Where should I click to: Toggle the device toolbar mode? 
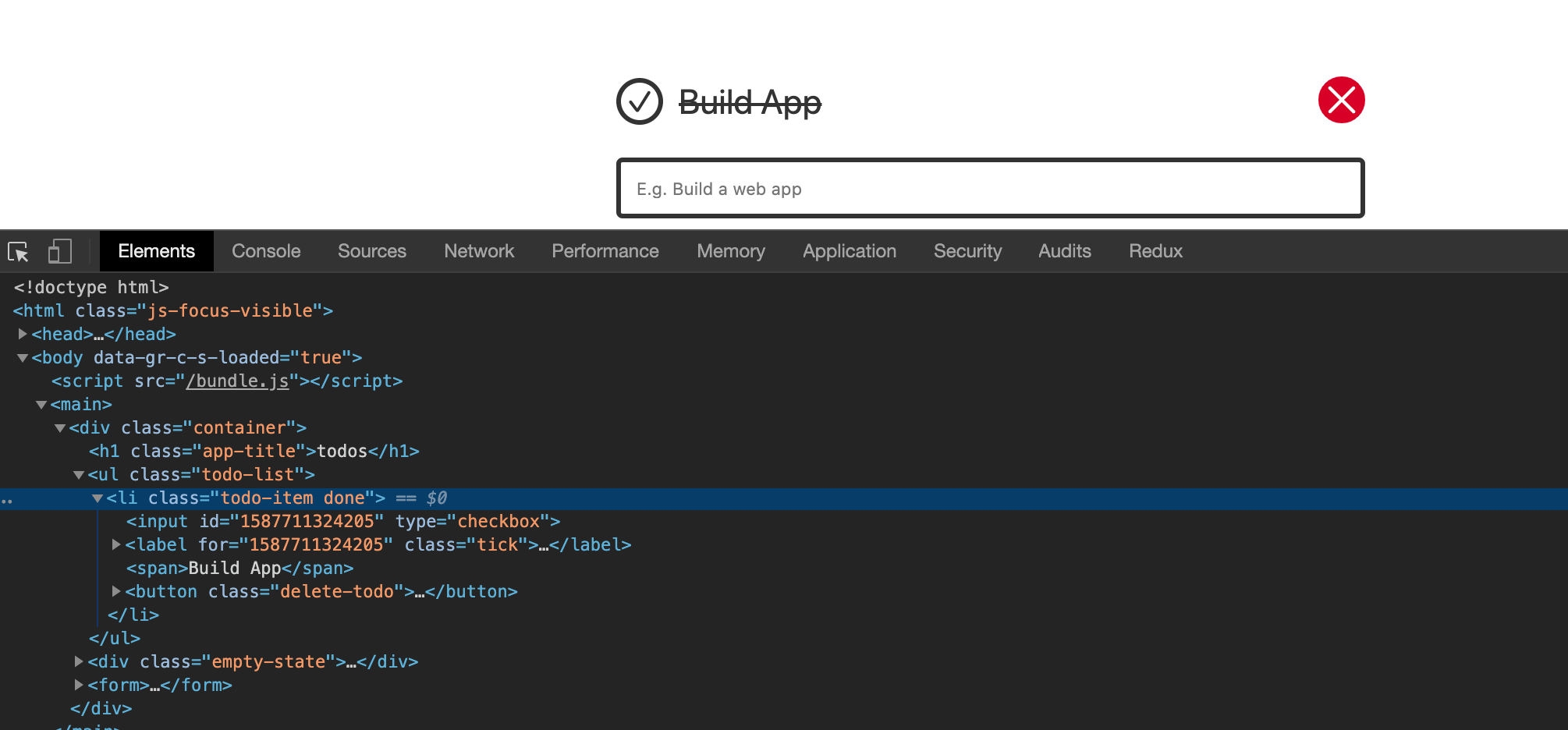coord(59,251)
